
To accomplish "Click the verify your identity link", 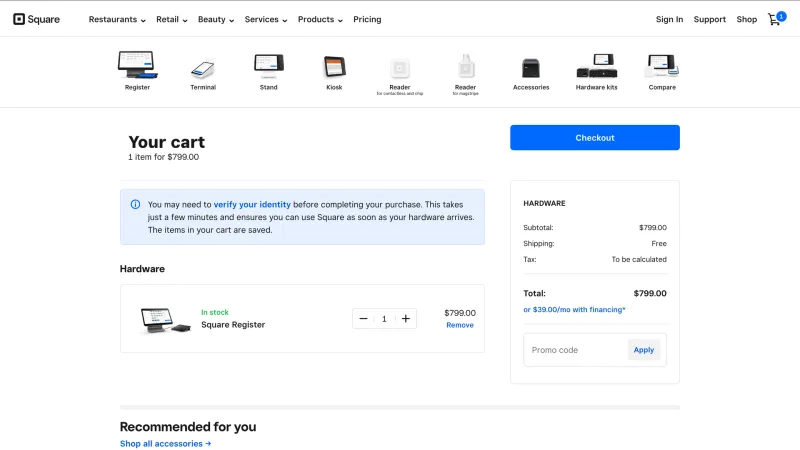I will click(252, 205).
